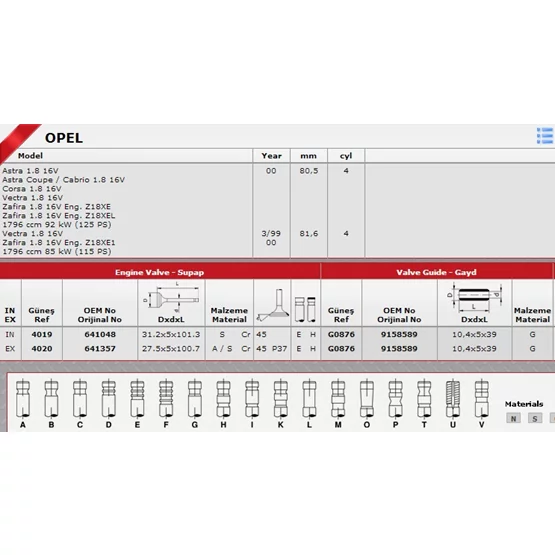Click dimension 31.2x5x101.3
Screen dimensions: 555x555
tap(171, 334)
